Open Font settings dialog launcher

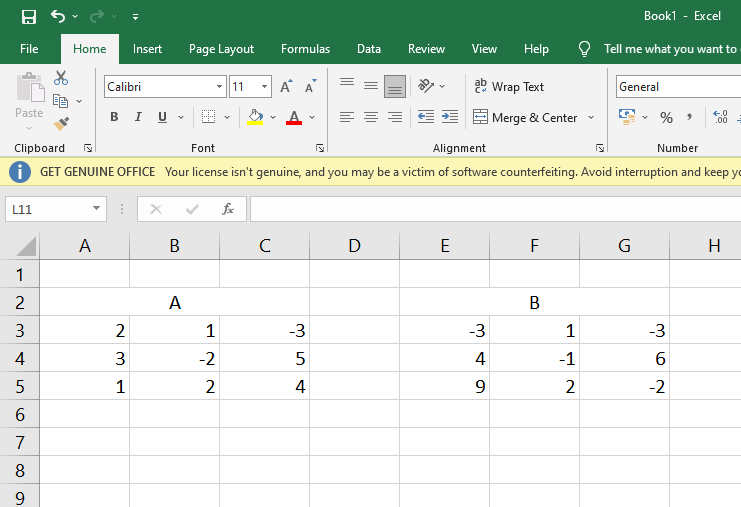(x=320, y=148)
